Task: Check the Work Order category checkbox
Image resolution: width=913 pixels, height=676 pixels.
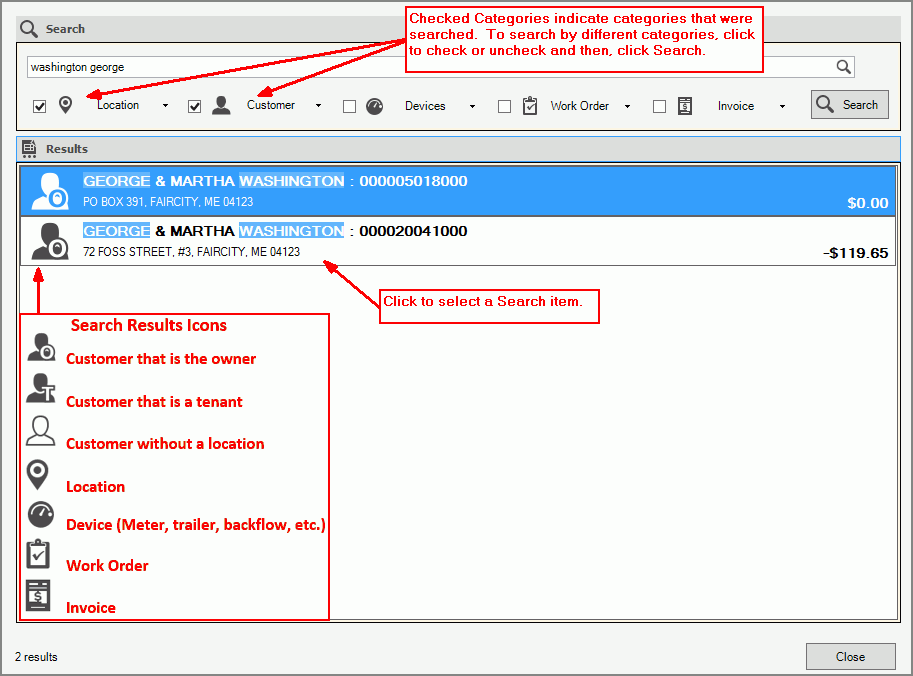Action: click(x=504, y=107)
